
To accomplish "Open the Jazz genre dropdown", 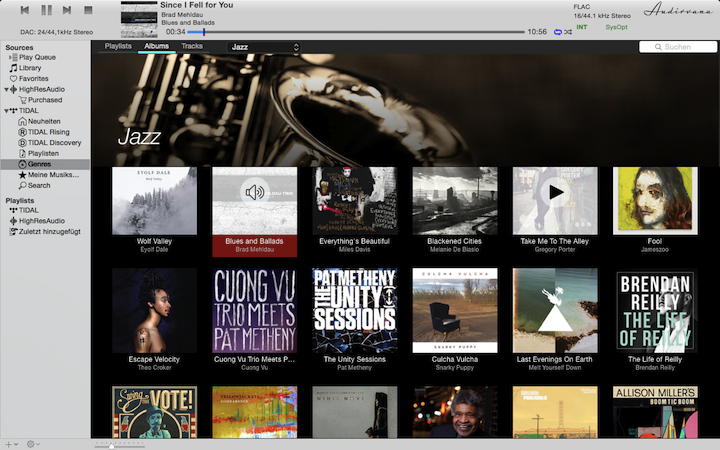I will point(265,47).
